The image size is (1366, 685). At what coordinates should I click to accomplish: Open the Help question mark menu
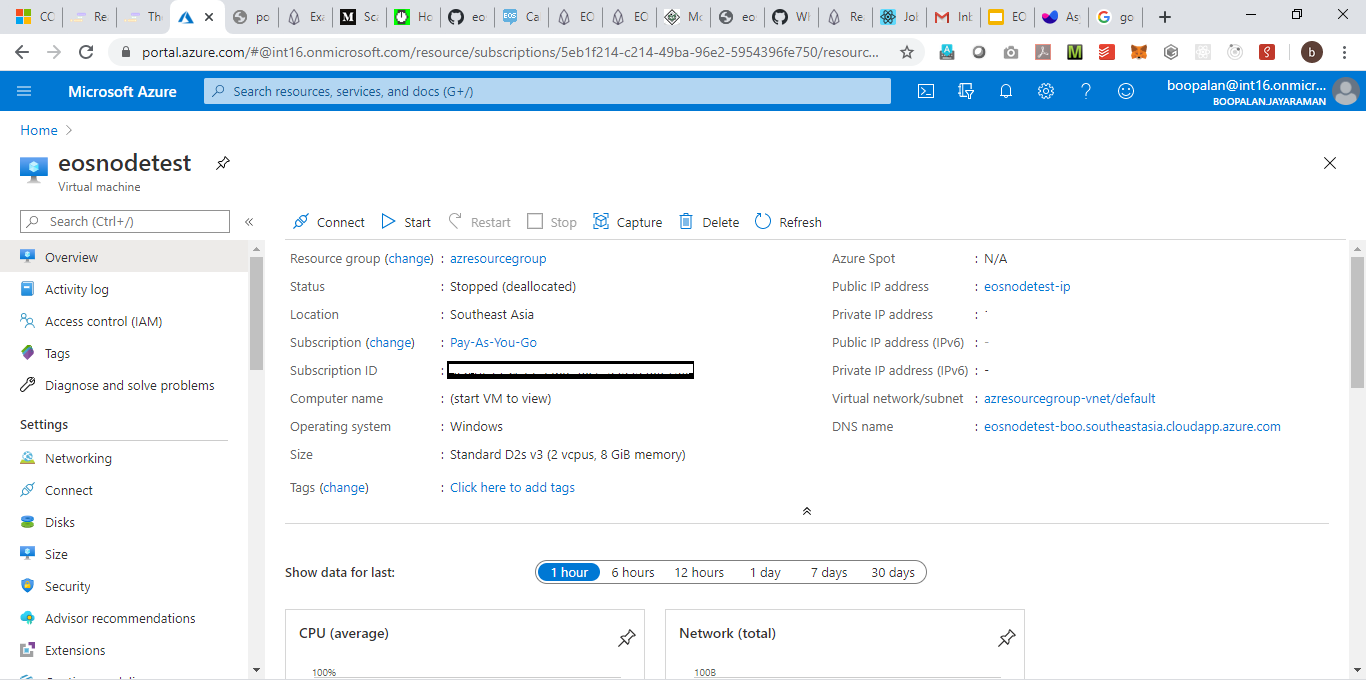(x=1086, y=91)
